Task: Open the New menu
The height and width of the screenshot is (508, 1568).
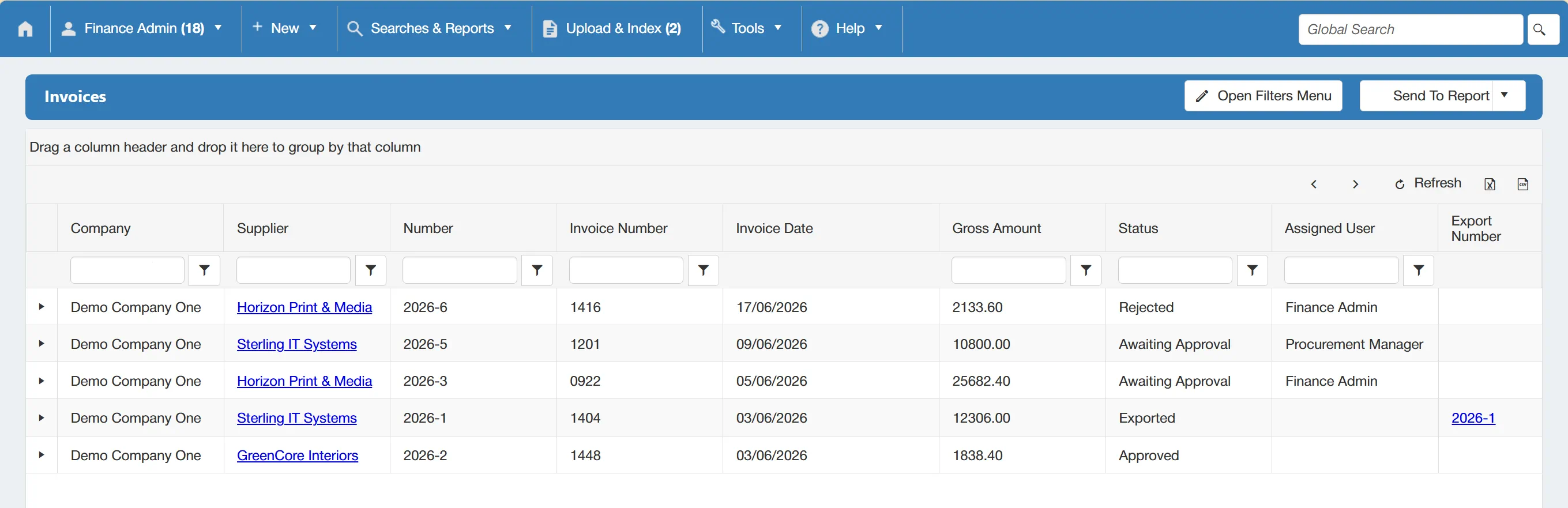Action: pyautogui.click(x=284, y=29)
